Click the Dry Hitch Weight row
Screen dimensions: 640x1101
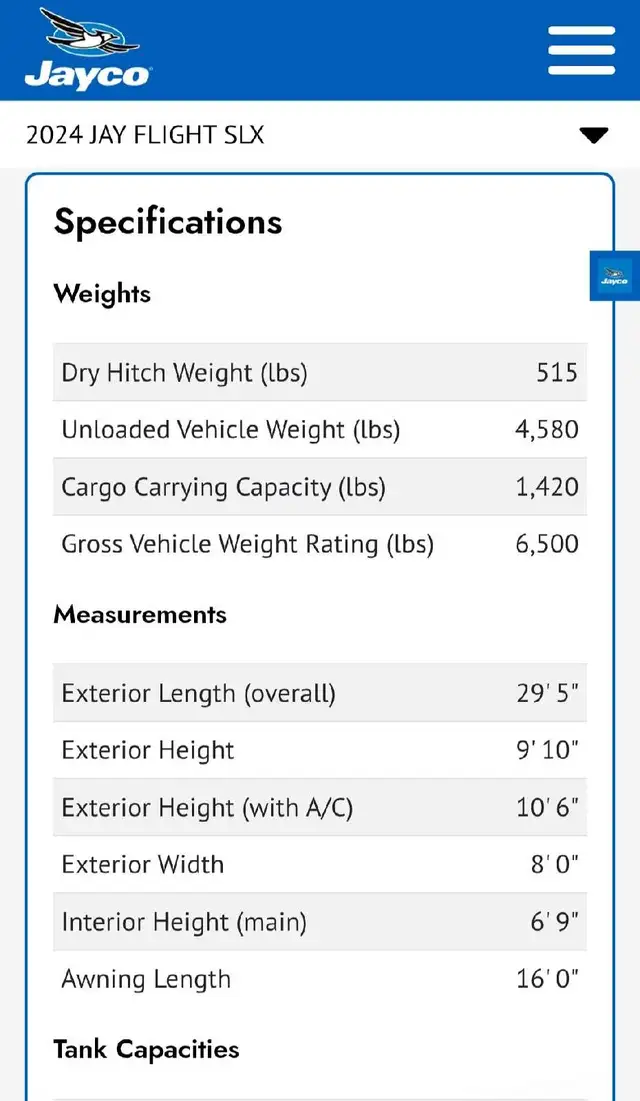tap(320, 372)
